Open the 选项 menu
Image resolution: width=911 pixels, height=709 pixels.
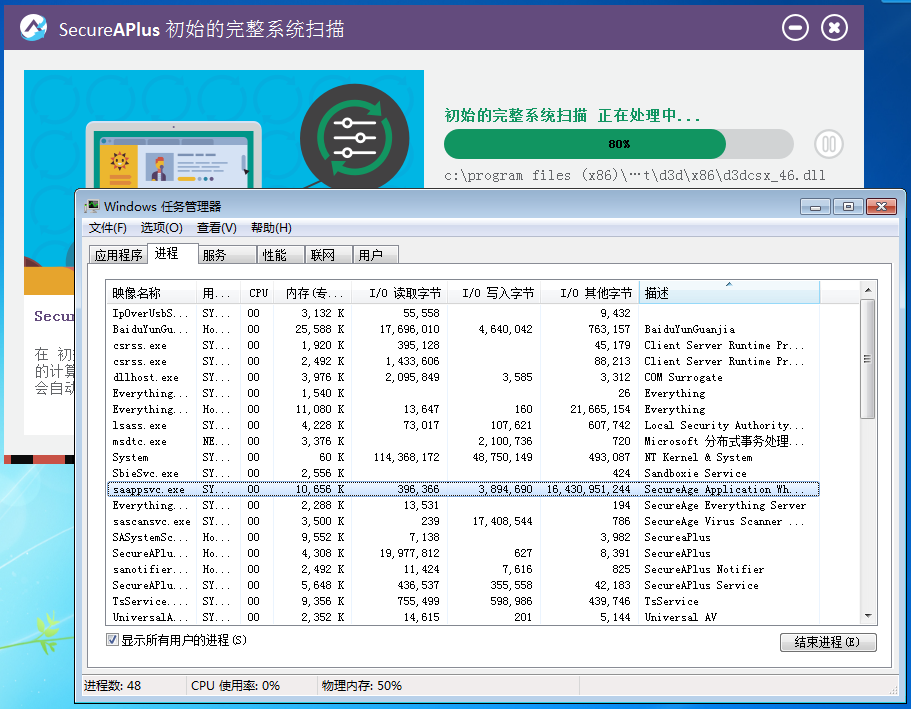(161, 228)
